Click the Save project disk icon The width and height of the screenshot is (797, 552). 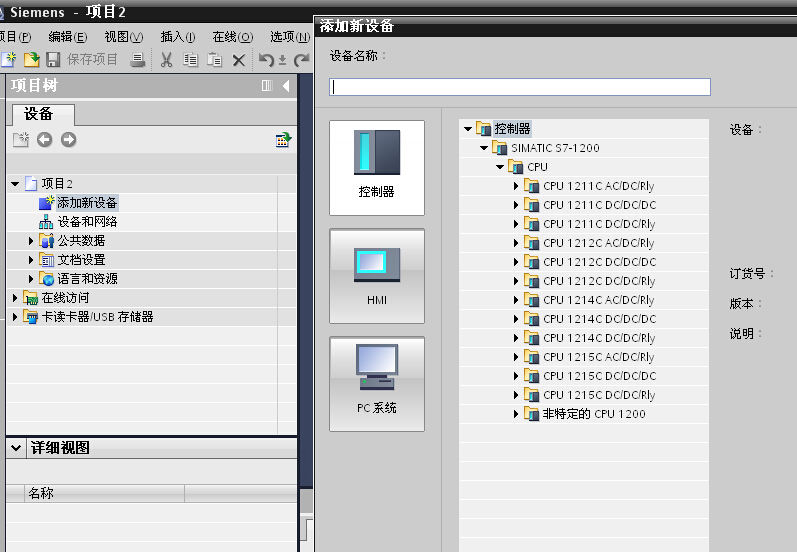tap(53, 60)
